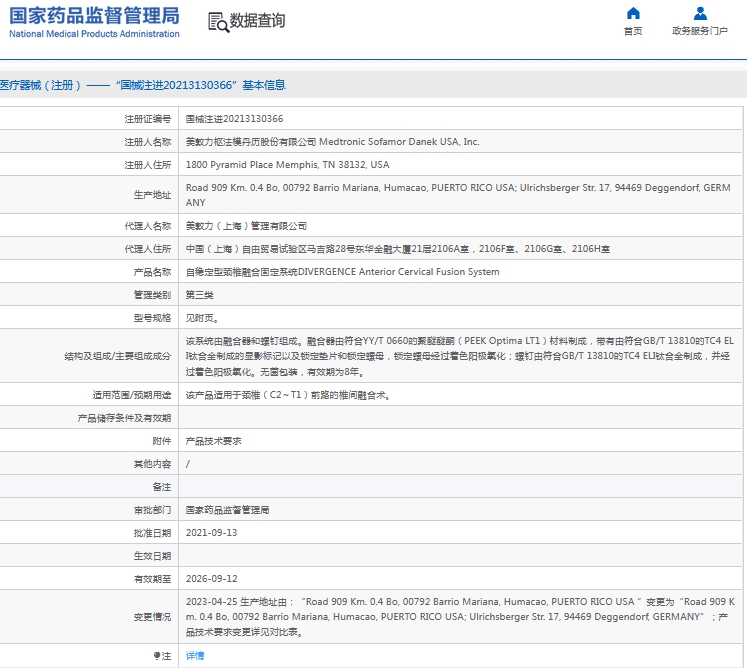The width and height of the screenshot is (747, 668).
Task: Click the 批准日期 row label
Action: point(152,533)
